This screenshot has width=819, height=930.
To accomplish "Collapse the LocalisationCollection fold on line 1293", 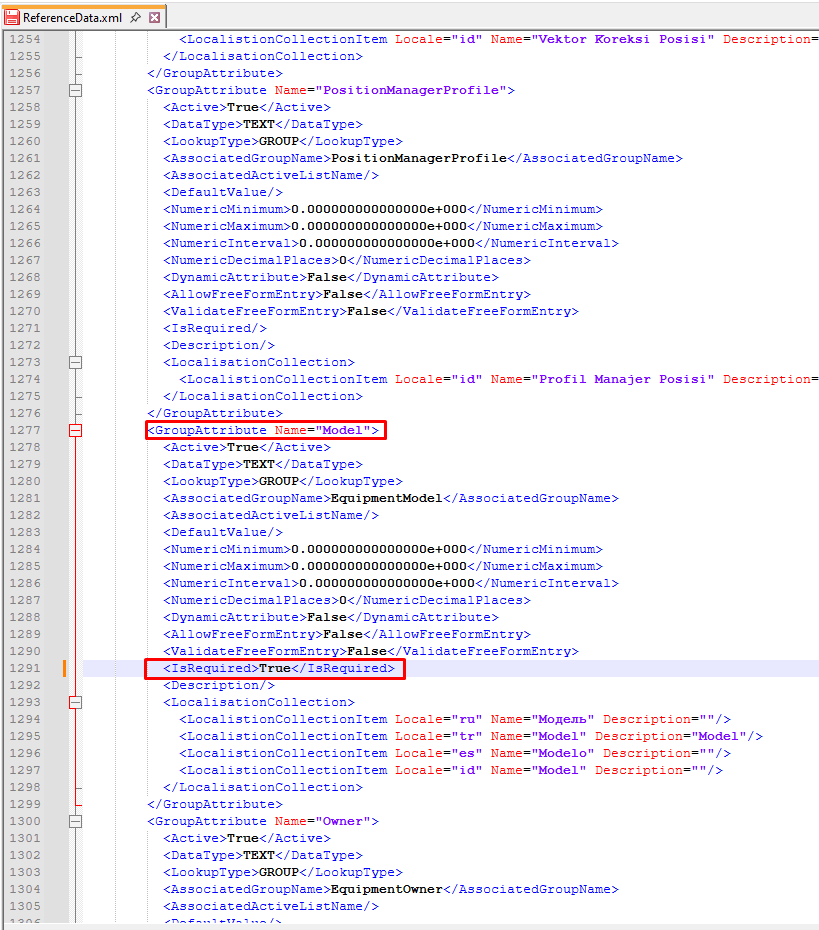I will [x=76, y=702].
